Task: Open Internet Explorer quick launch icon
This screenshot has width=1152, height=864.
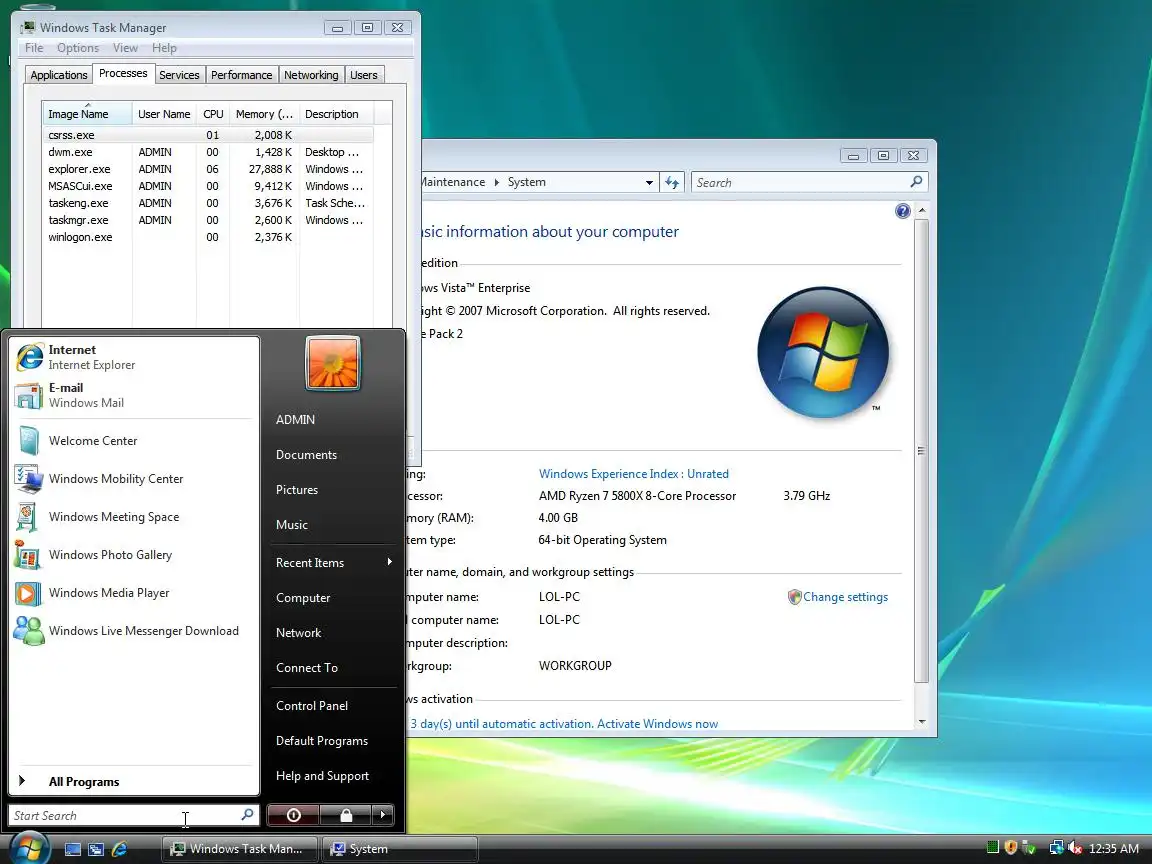Action: click(x=120, y=849)
